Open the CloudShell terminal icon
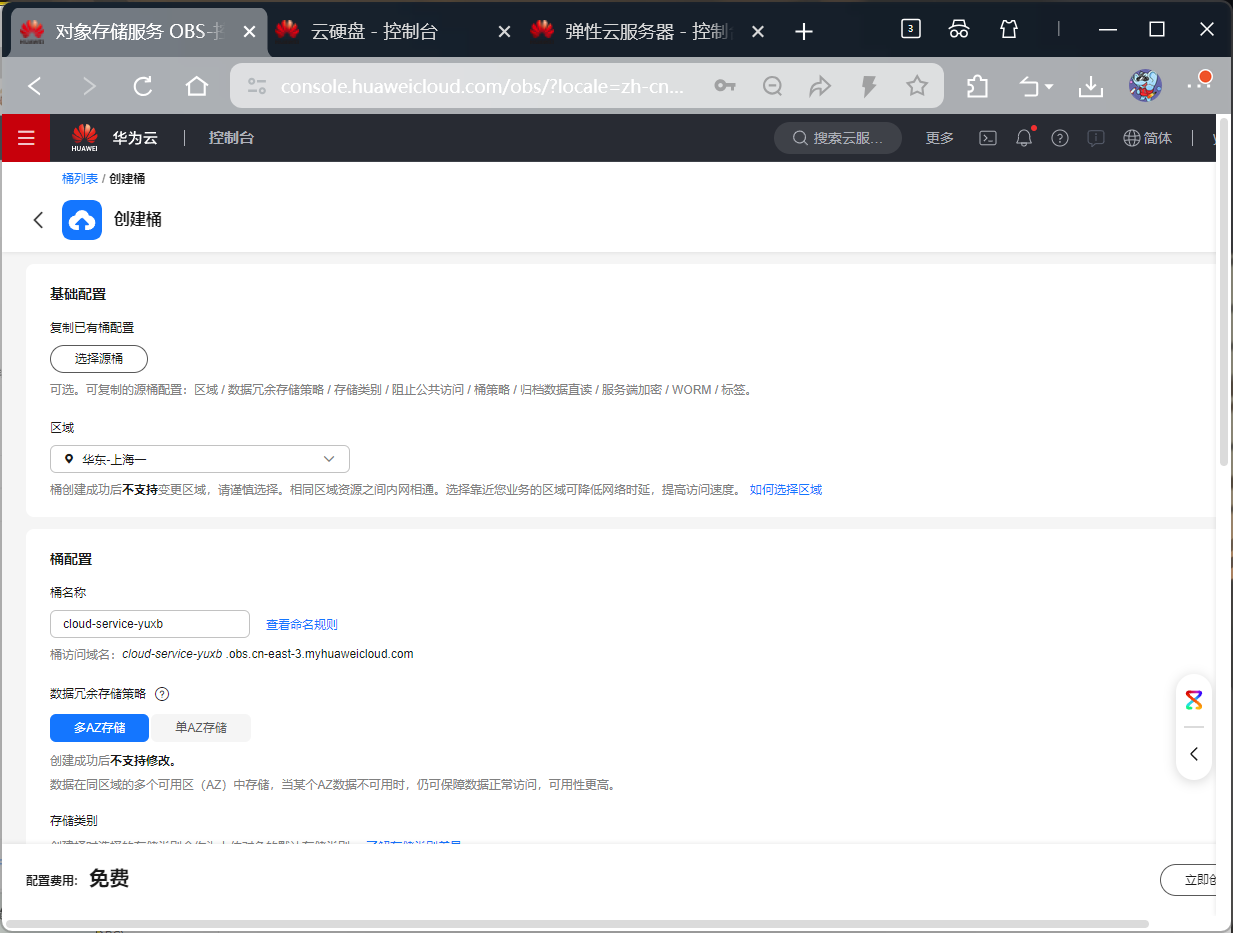This screenshot has height=933, width=1233. 988,138
